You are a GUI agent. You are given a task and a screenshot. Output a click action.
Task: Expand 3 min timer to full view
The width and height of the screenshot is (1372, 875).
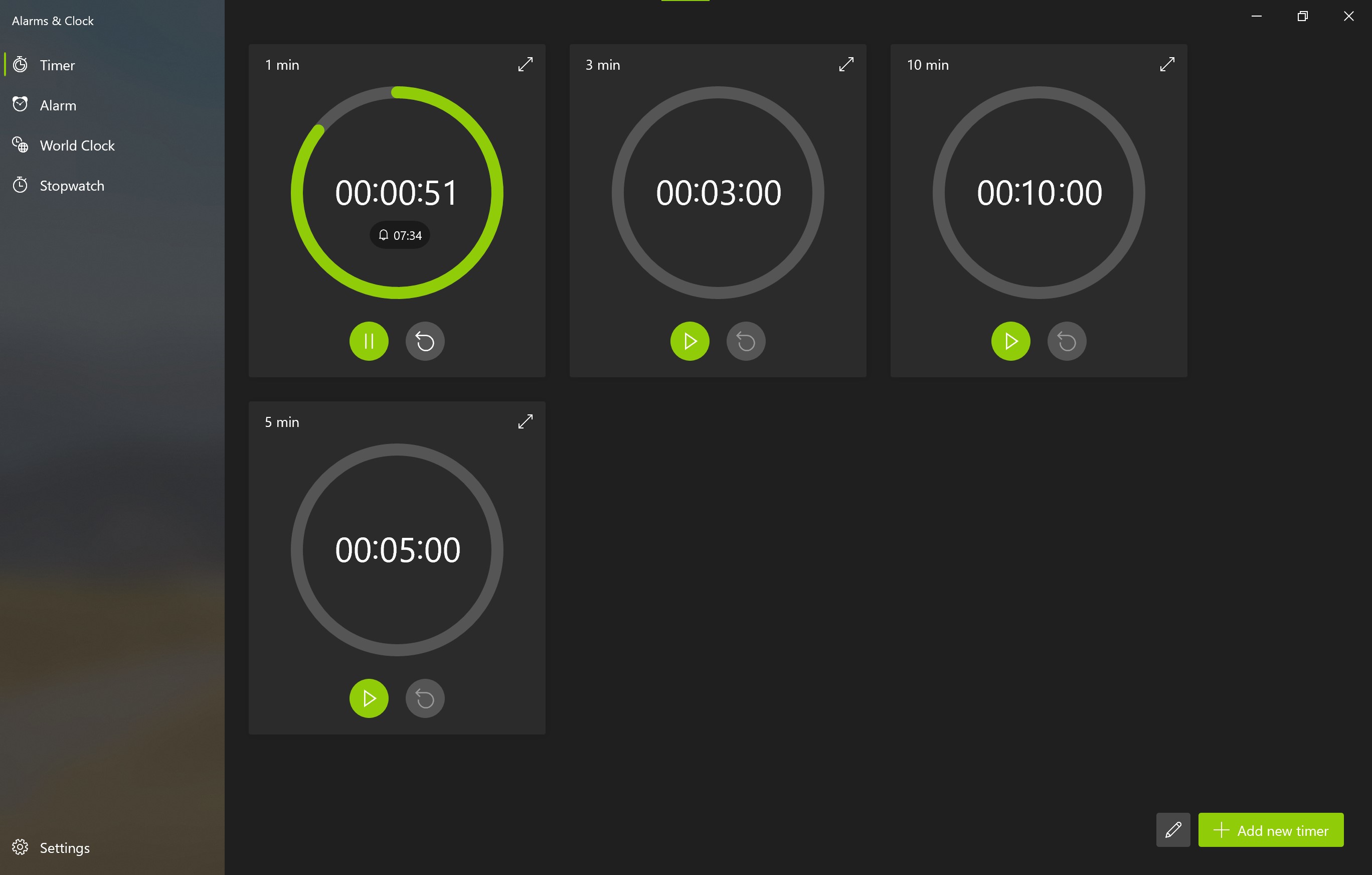(846, 64)
